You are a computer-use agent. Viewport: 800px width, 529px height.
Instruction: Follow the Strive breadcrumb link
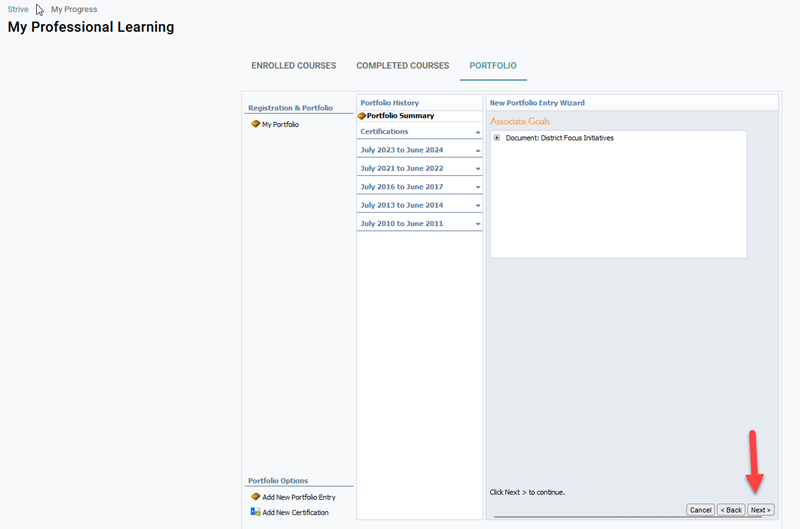tap(18, 9)
